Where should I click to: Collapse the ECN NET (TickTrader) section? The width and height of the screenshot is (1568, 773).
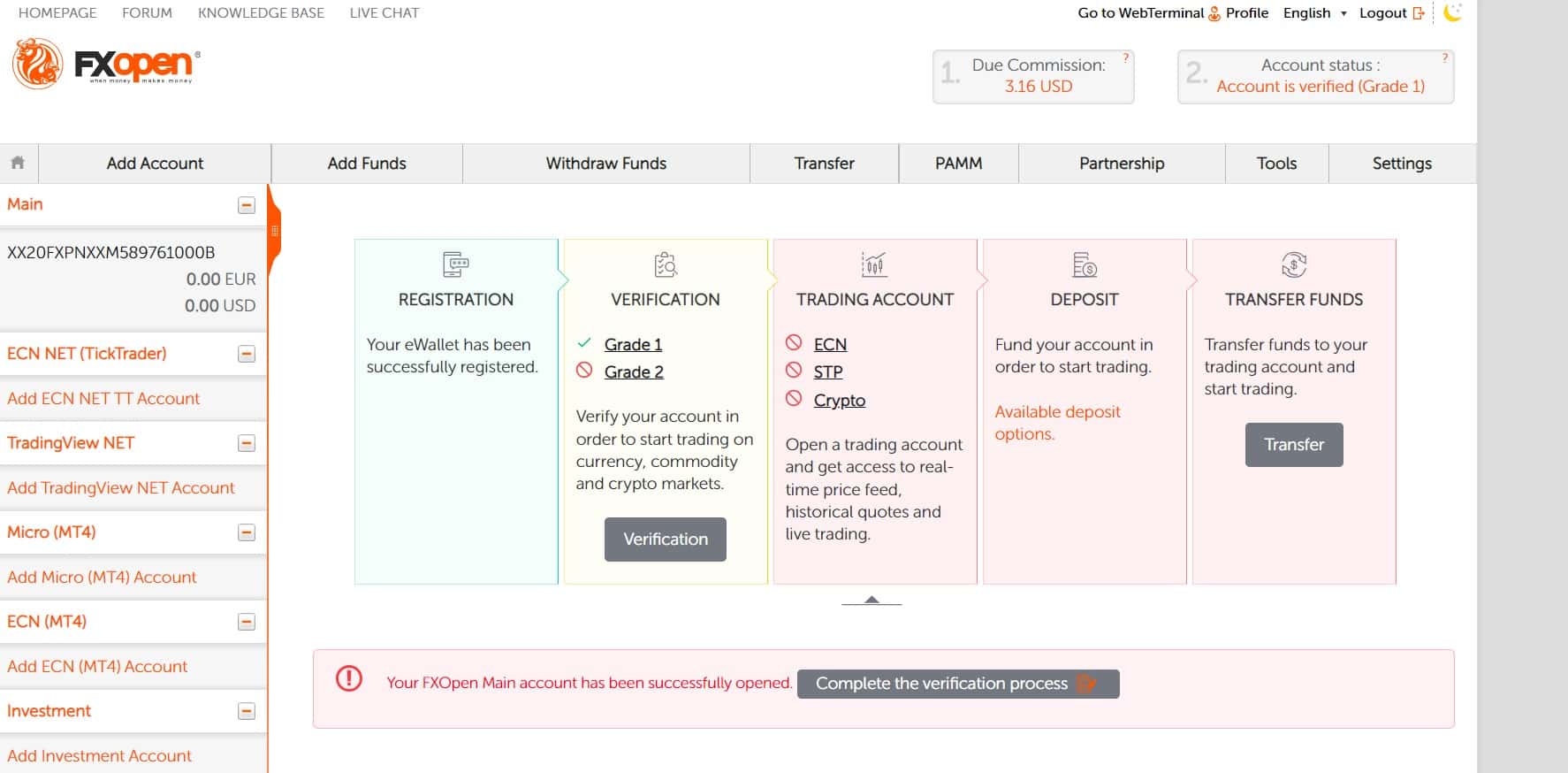tap(247, 354)
